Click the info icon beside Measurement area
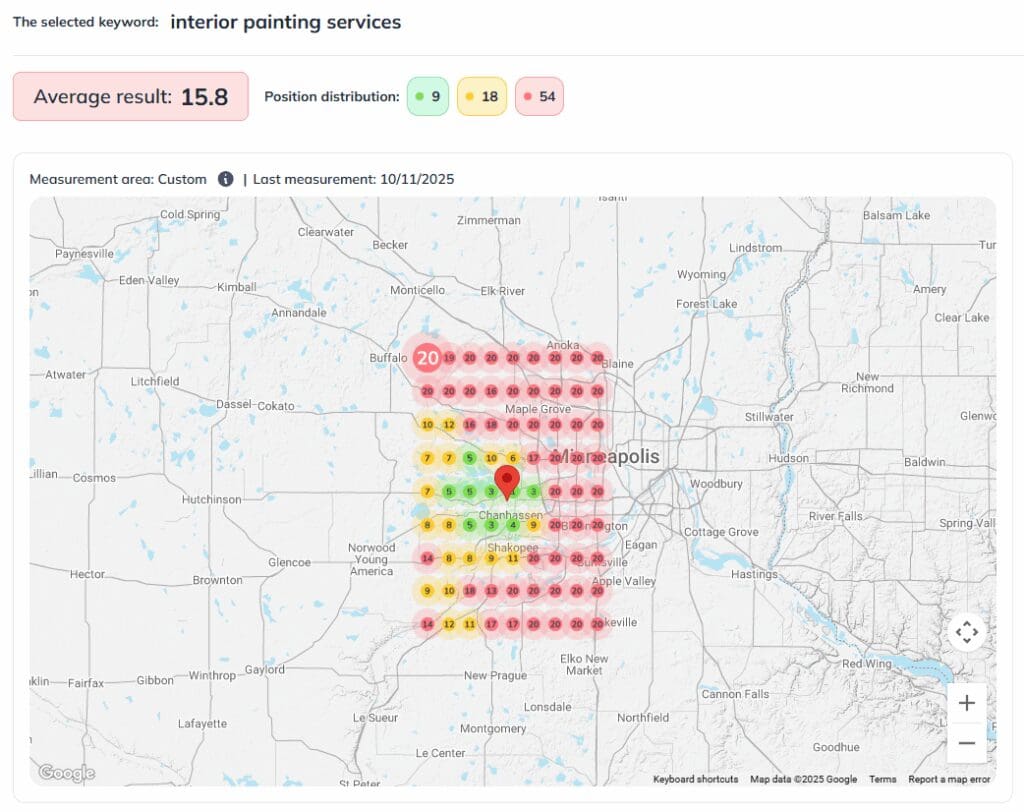The image size is (1024, 812). 226,179
